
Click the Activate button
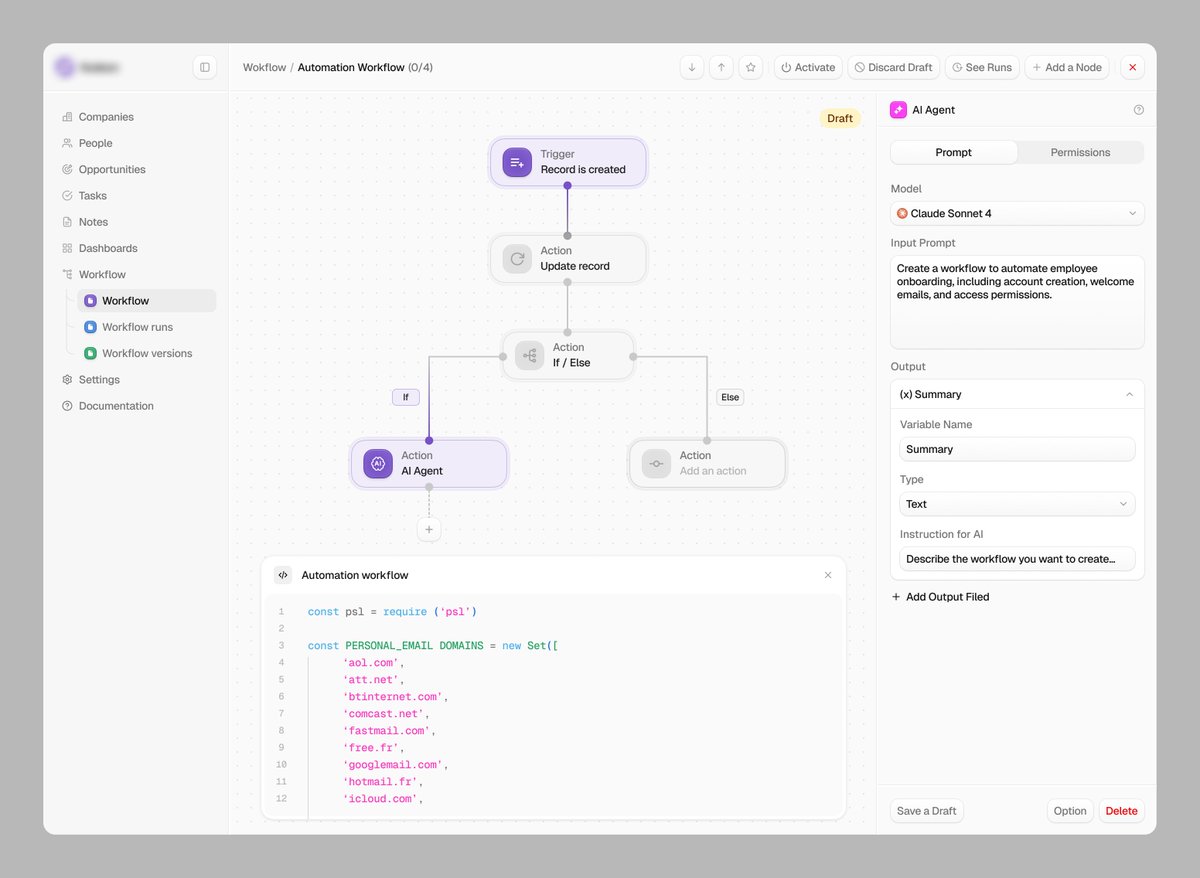point(808,67)
